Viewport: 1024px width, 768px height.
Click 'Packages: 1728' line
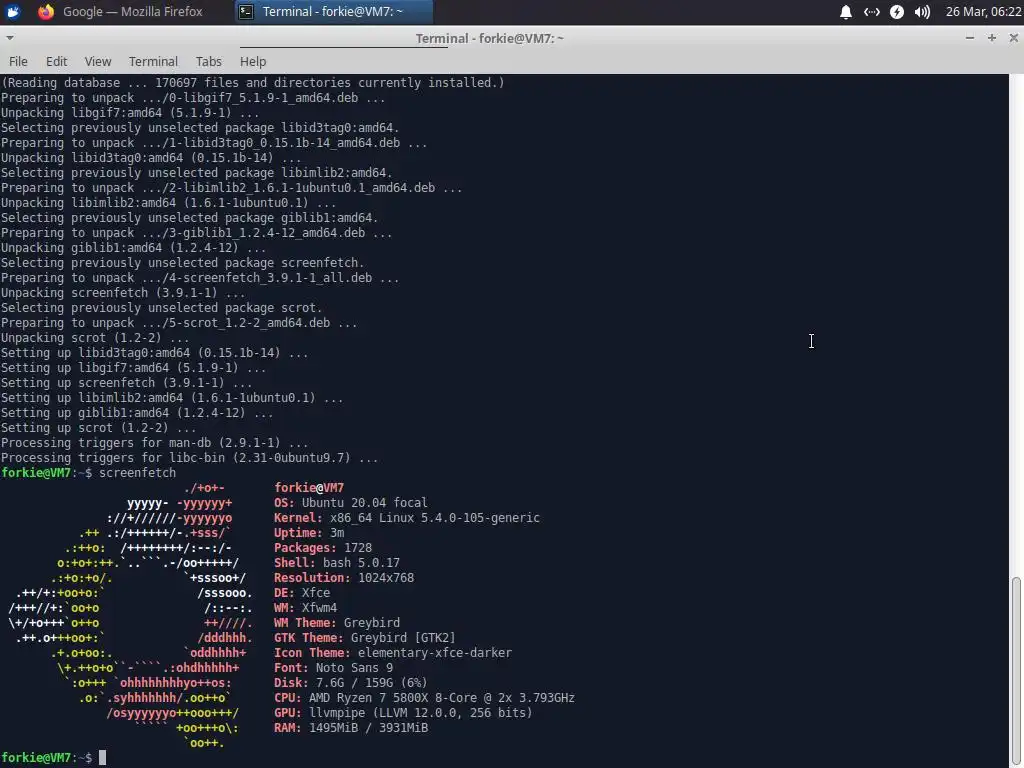click(323, 548)
